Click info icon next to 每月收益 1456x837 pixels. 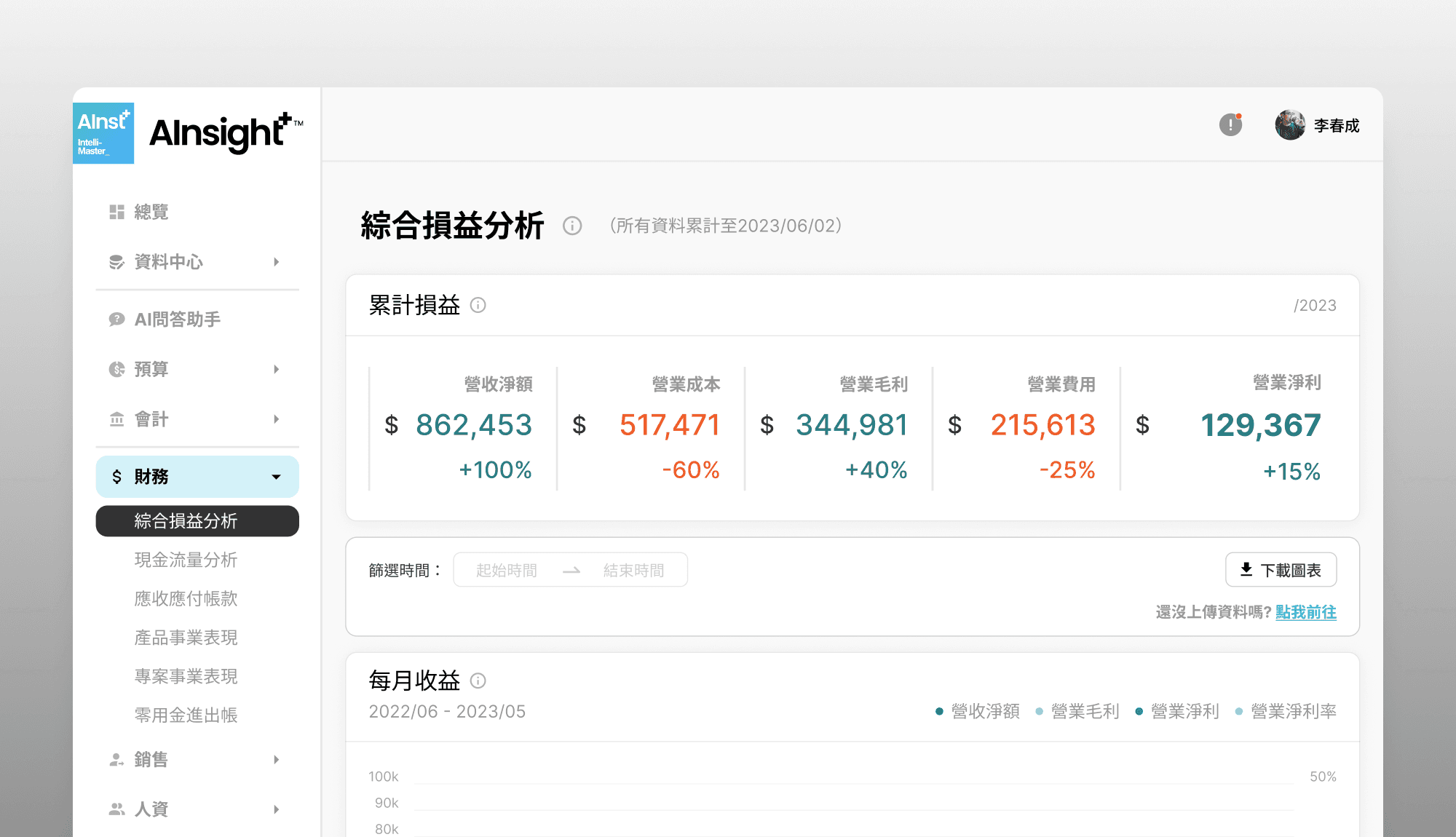point(478,681)
